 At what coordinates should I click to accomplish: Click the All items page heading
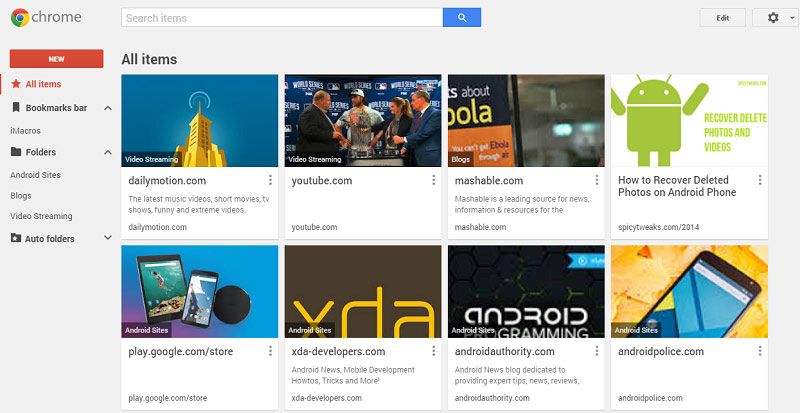149,59
